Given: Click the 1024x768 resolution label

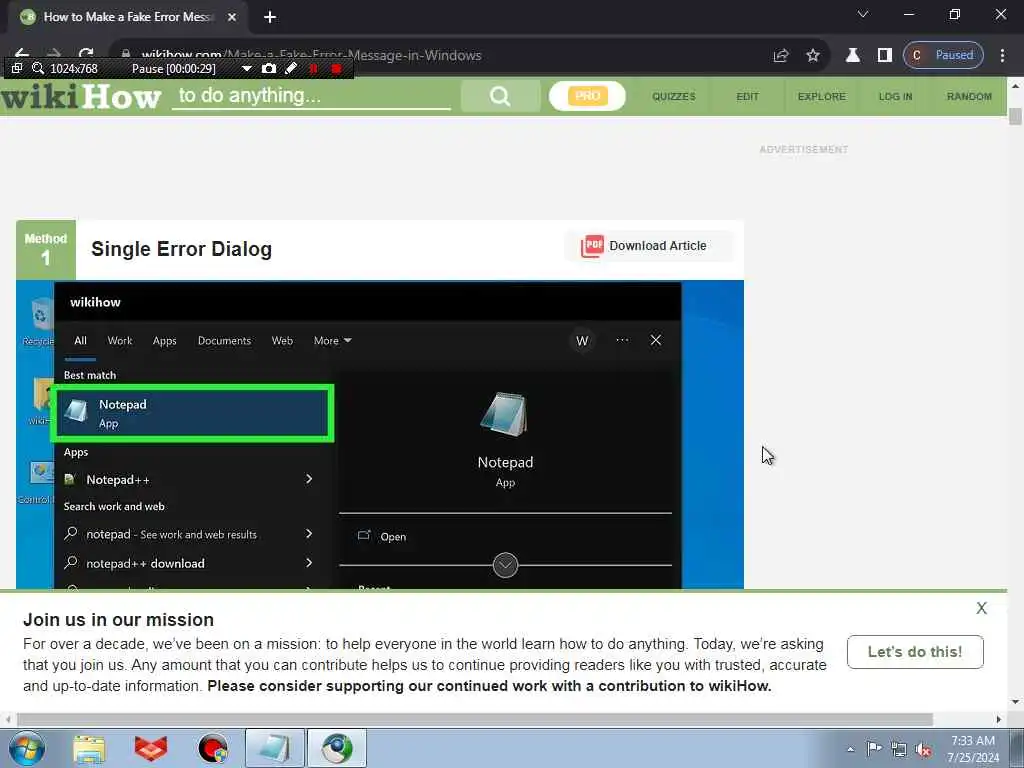Looking at the screenshot, I should click(74, 69).
